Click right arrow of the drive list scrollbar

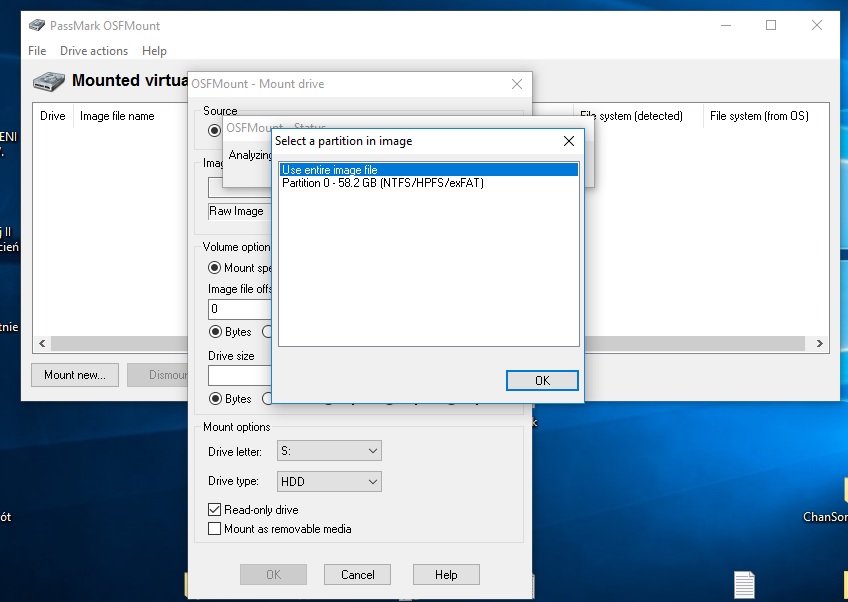click(819, 343)
